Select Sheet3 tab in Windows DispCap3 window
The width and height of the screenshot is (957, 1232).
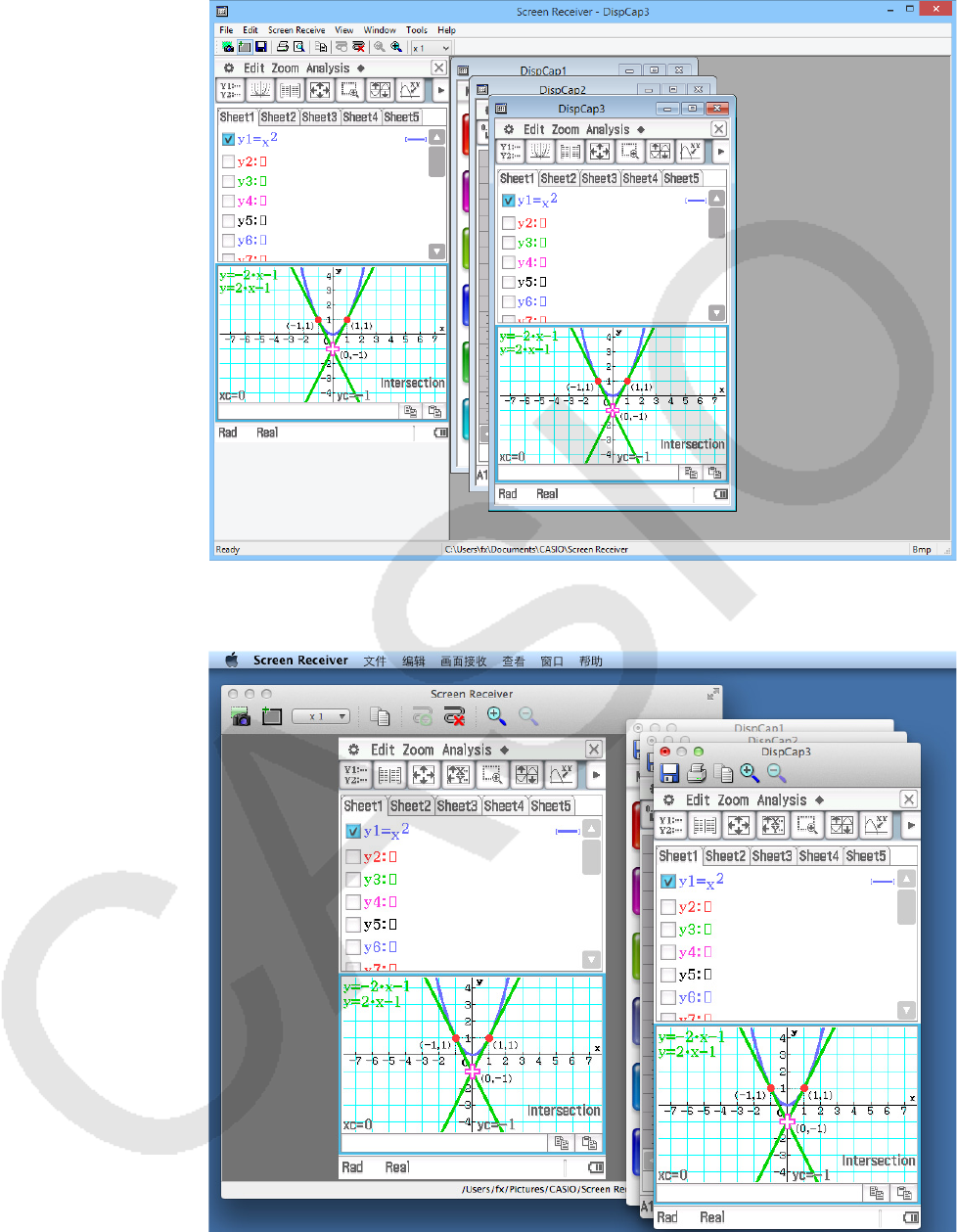[x=599, y=178]
